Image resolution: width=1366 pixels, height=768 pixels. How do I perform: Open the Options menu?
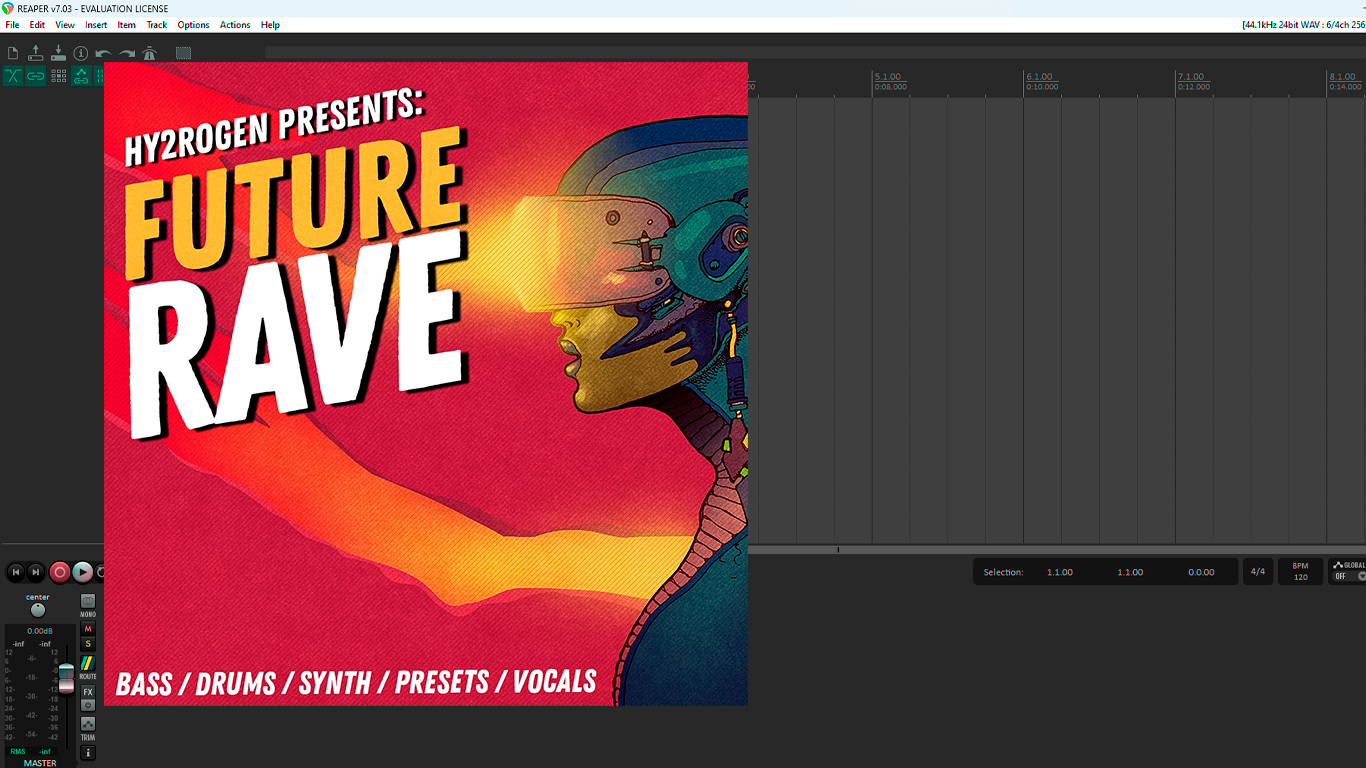pos(193,25)
